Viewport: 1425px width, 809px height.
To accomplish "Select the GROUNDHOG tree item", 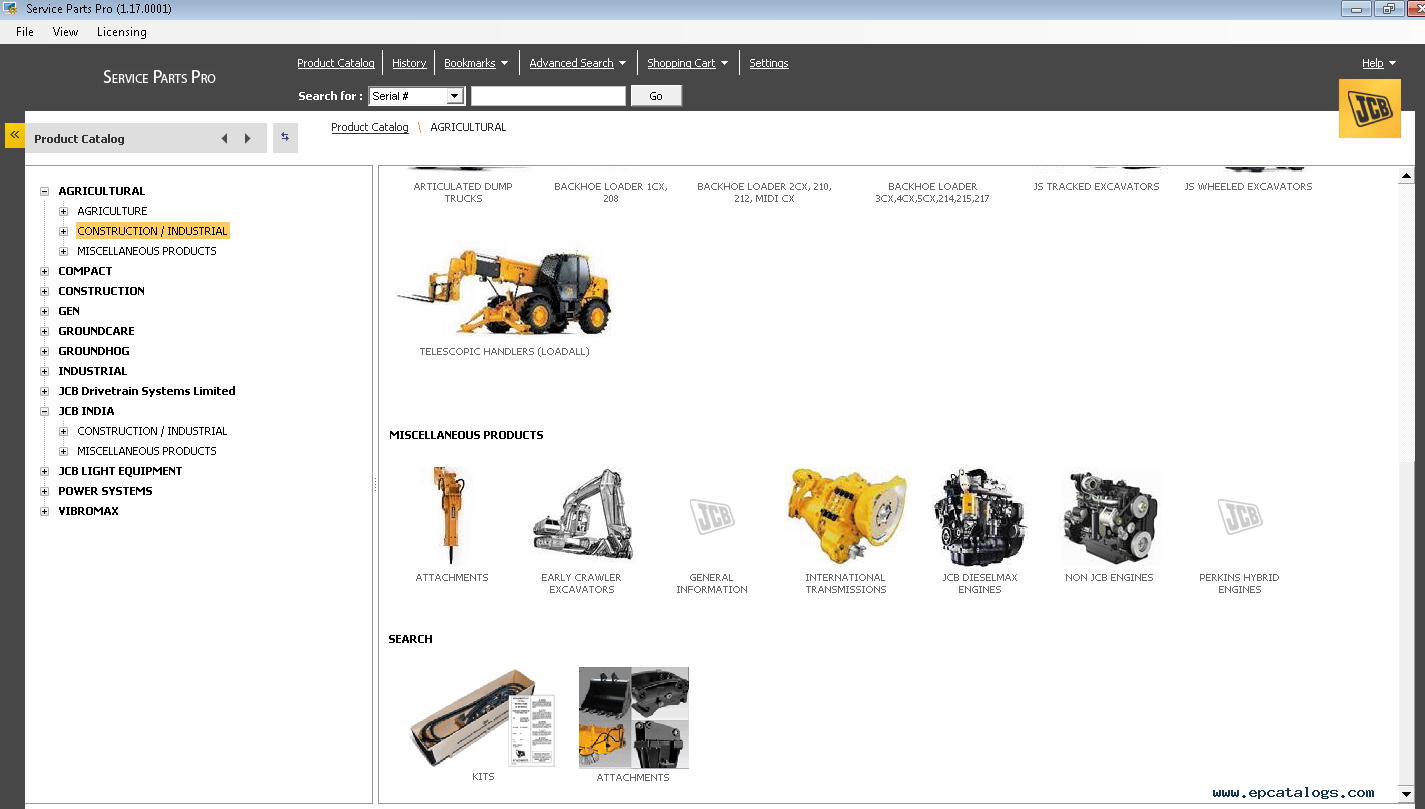I will click(94, 351).
